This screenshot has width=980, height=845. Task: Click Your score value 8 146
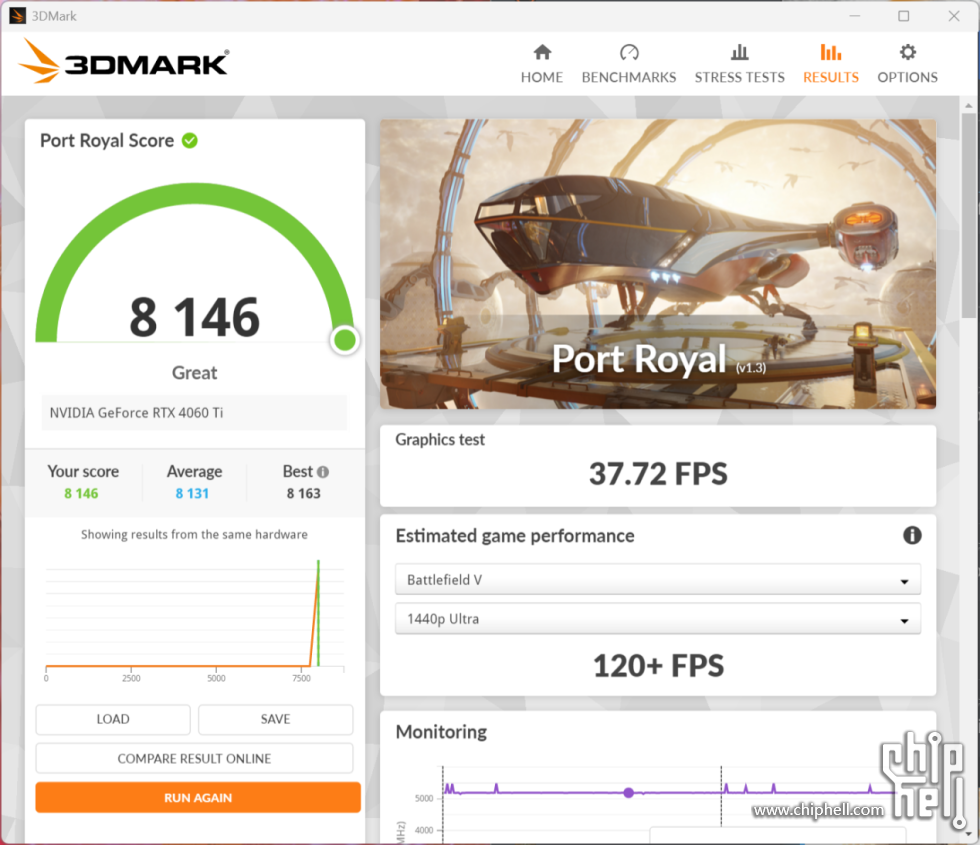(81, 494)
